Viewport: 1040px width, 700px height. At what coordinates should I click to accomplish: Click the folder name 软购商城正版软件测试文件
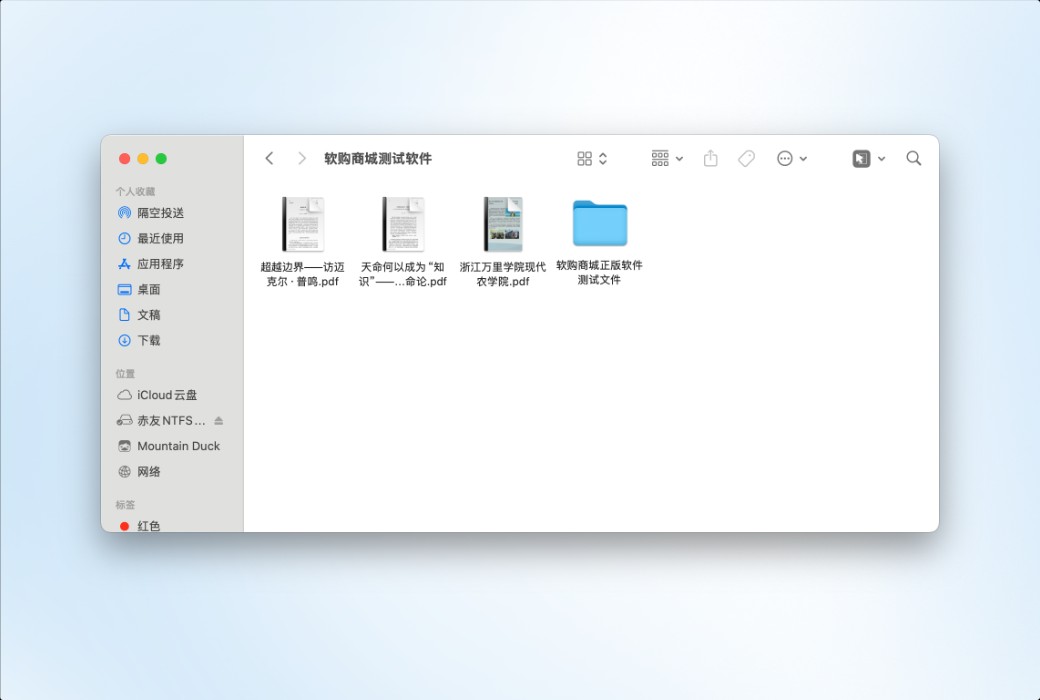click(x=600, y=272)
